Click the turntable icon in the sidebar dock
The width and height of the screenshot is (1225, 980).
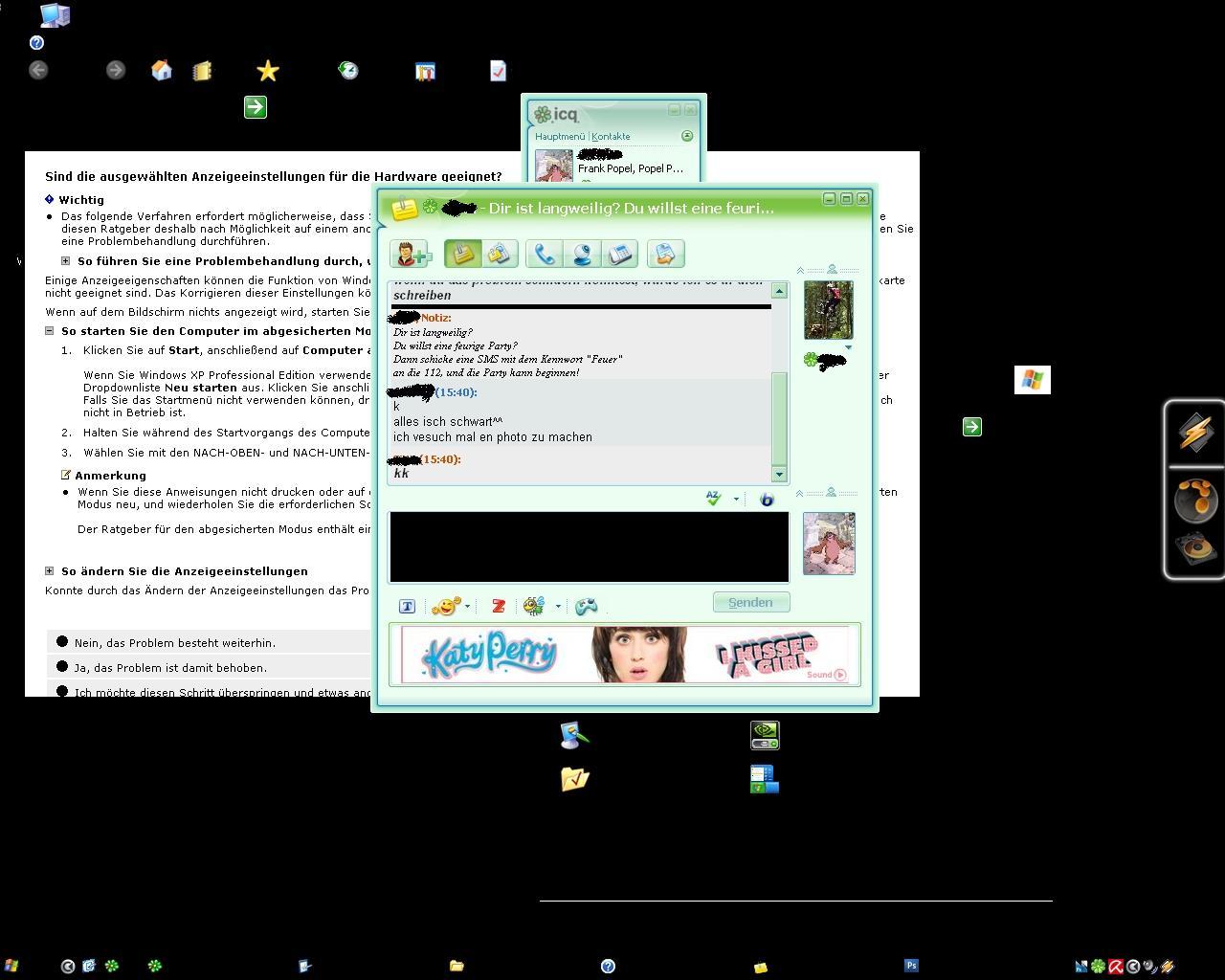coord(1195,549)
